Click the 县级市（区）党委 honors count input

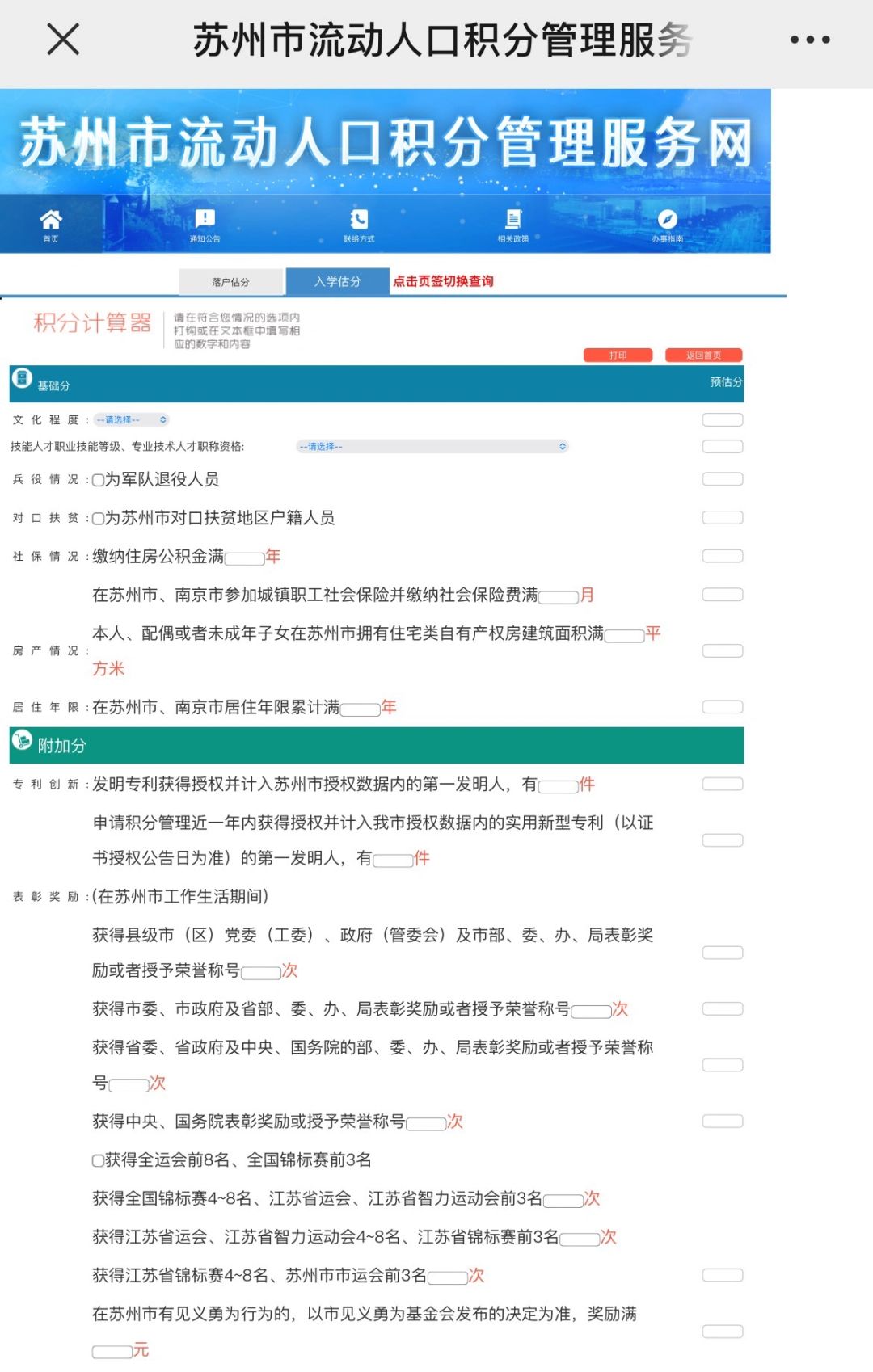(261, 973)
